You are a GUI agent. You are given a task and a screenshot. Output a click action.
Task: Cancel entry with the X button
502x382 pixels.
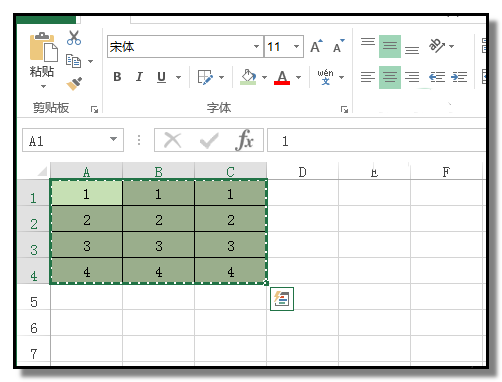173,140
